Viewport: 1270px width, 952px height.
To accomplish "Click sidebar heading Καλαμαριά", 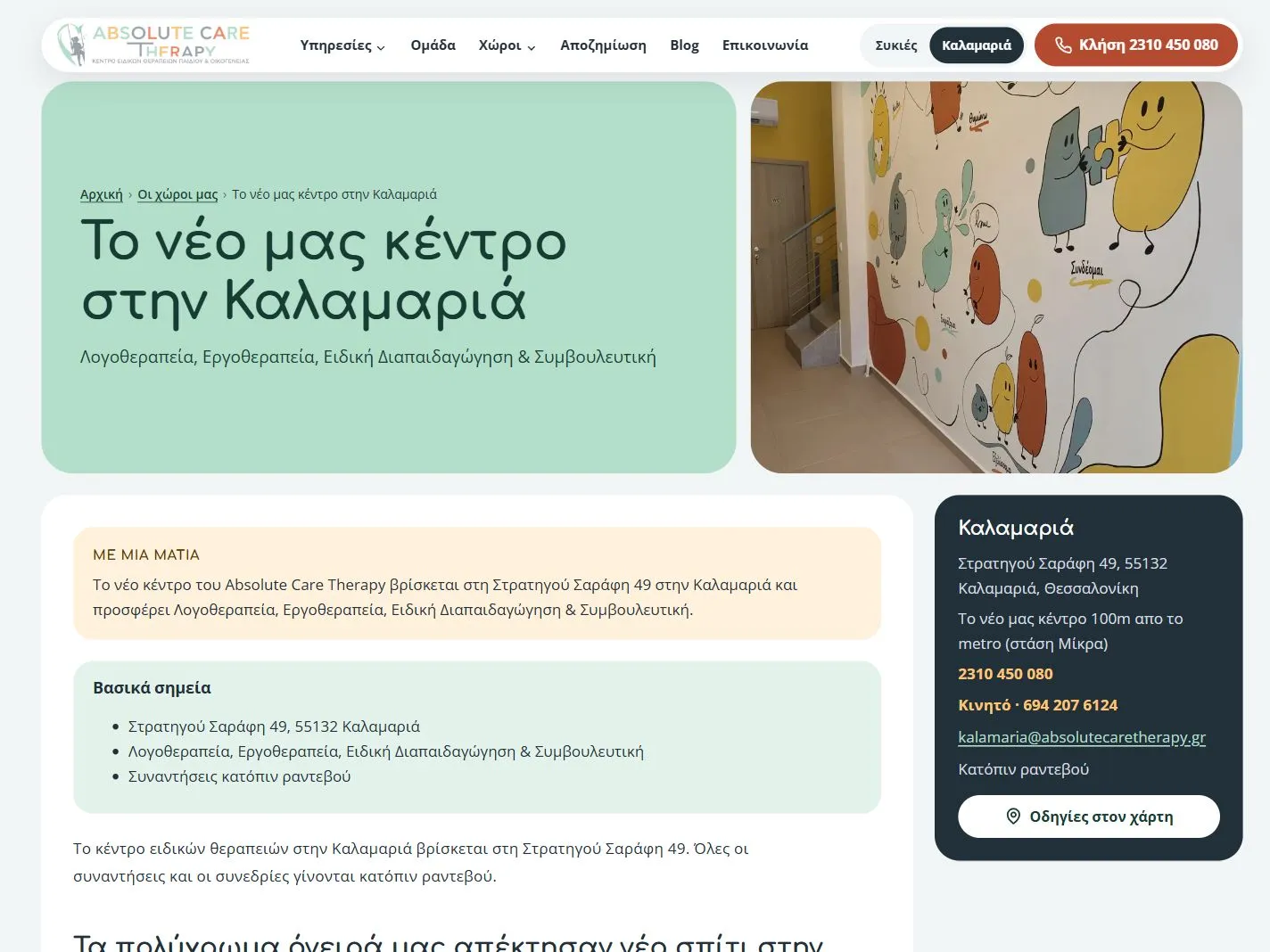I will [1016, 528].
